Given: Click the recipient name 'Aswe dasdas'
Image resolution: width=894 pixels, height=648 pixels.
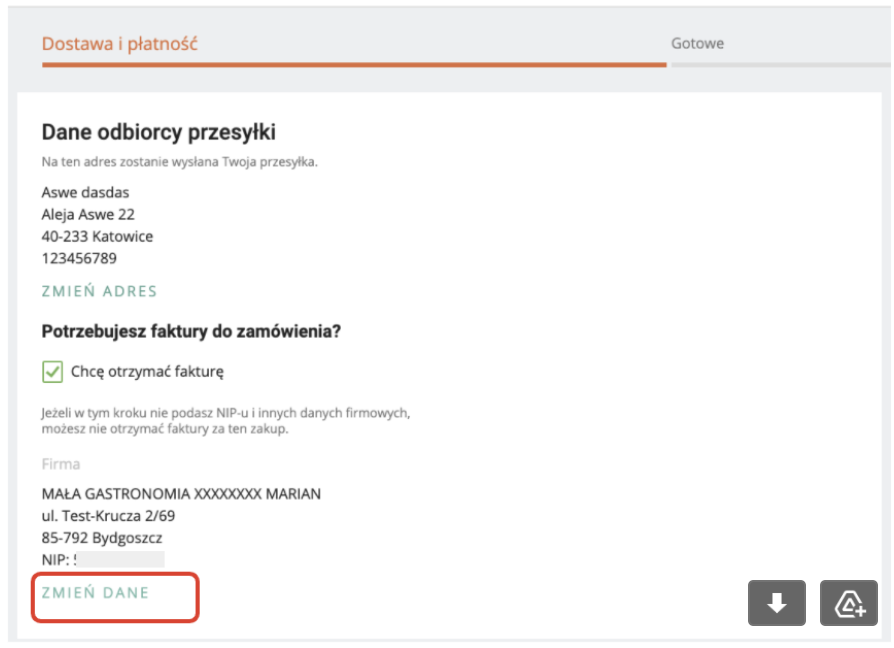Looking at the screenshot, I should 86,193.
